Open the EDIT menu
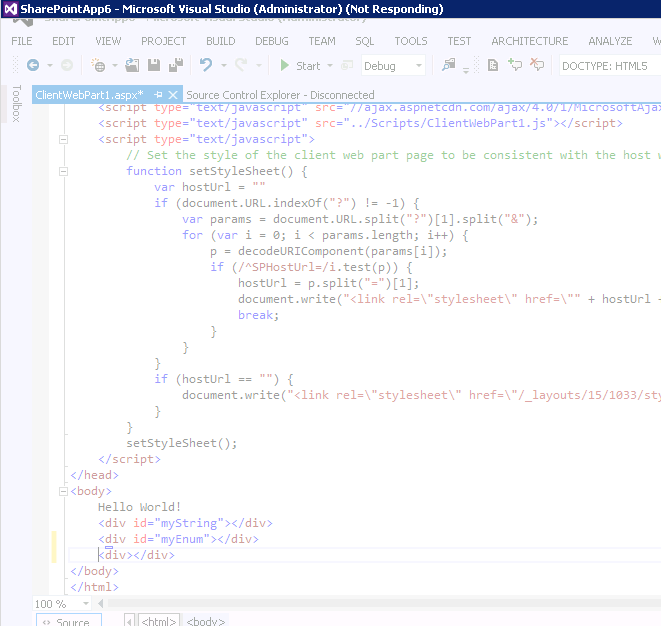The image size is (661, 626). (64, 41)
